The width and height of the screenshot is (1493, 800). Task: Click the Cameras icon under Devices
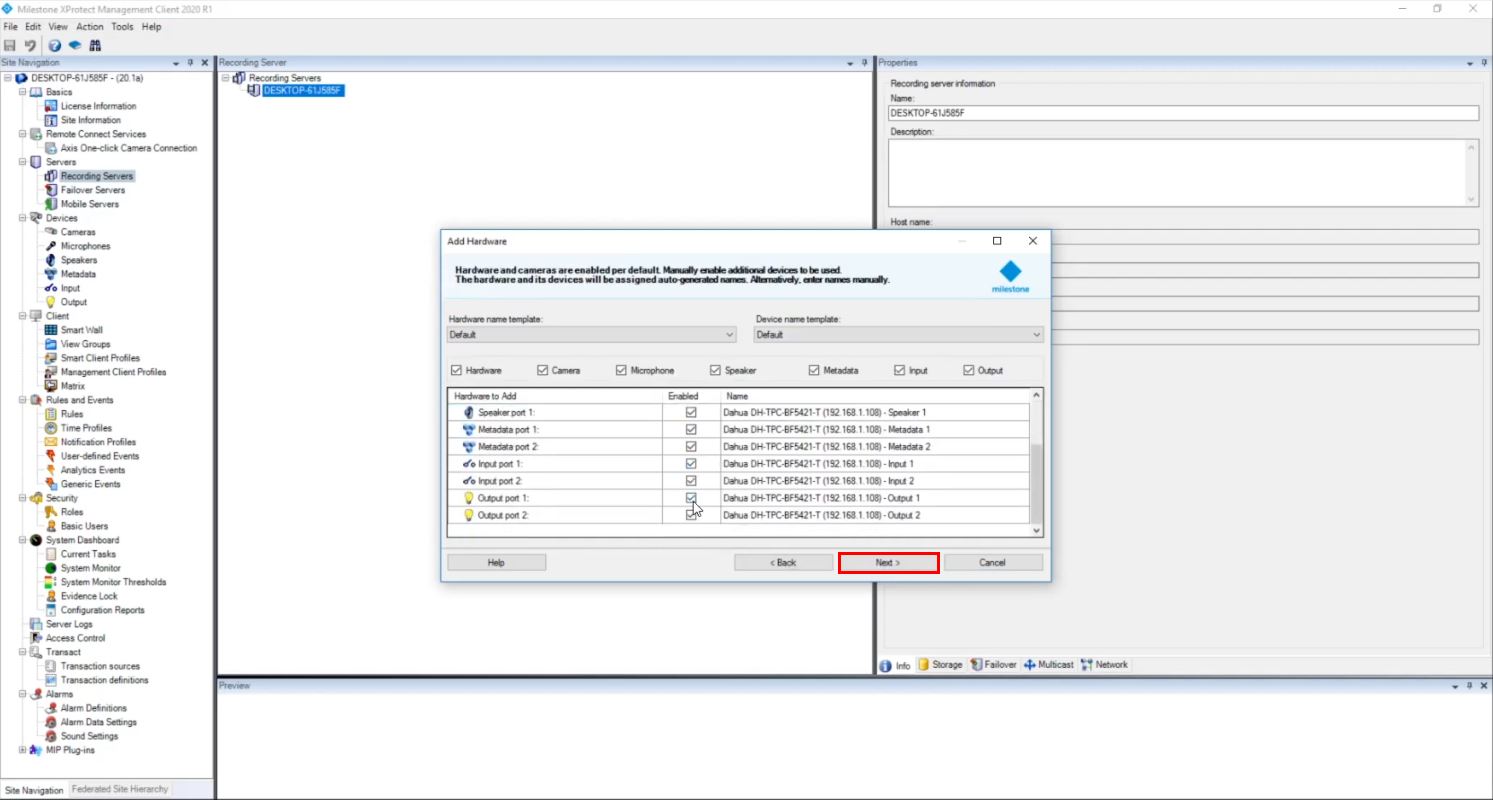51,232
